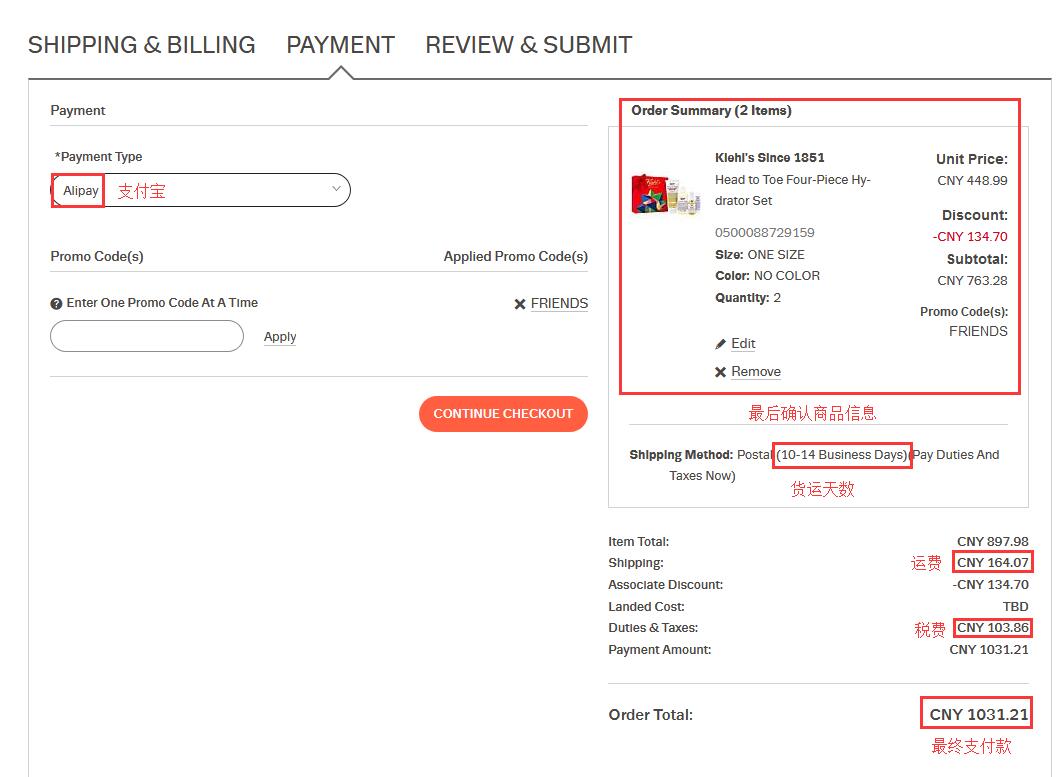Click the Apply promo code link
The width and height of the screenshot is (1059, 777).
pyautogui.click(x=280, y=337)
